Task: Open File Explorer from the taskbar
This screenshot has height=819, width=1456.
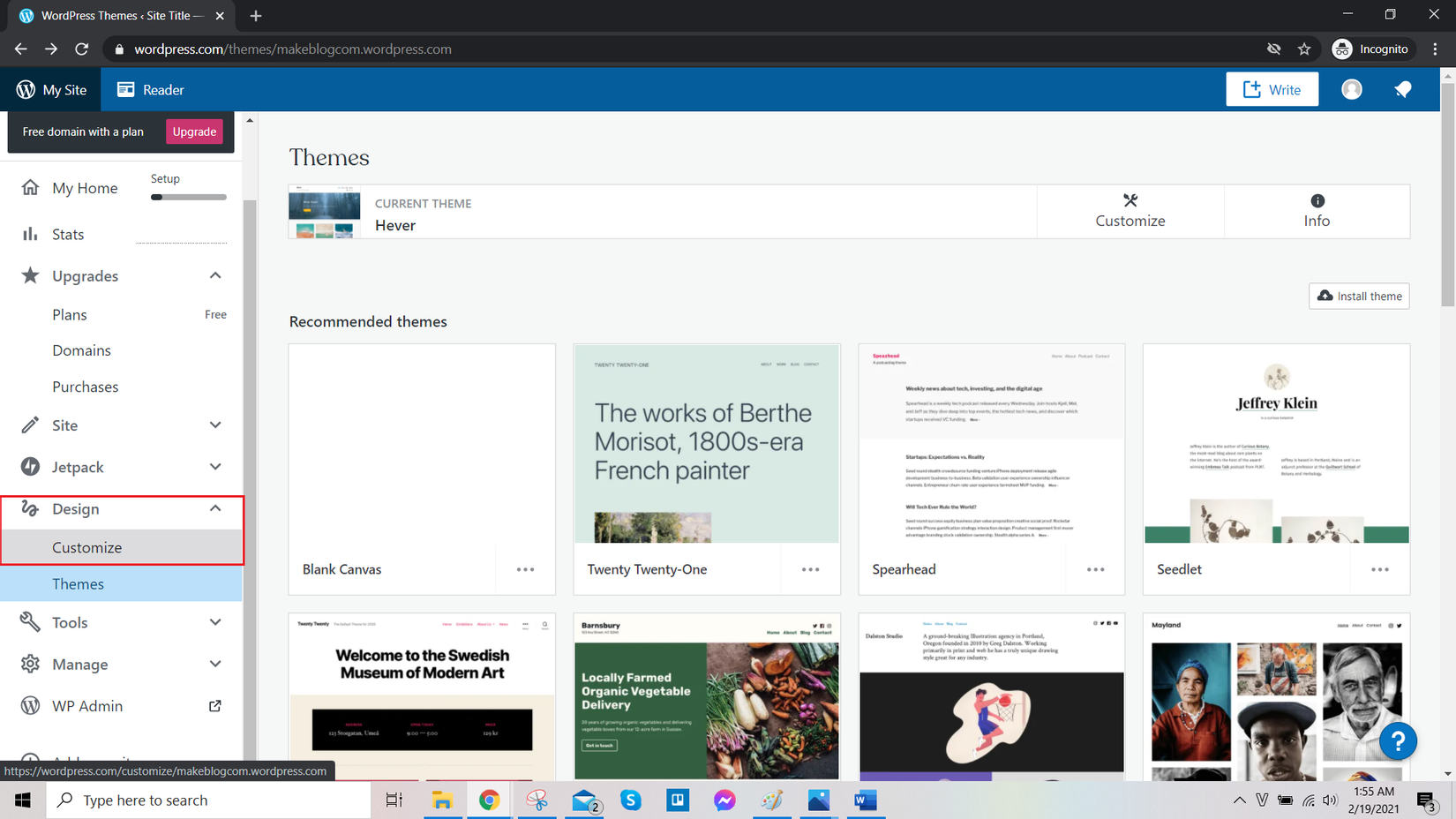Action: [x=442, y=800]
